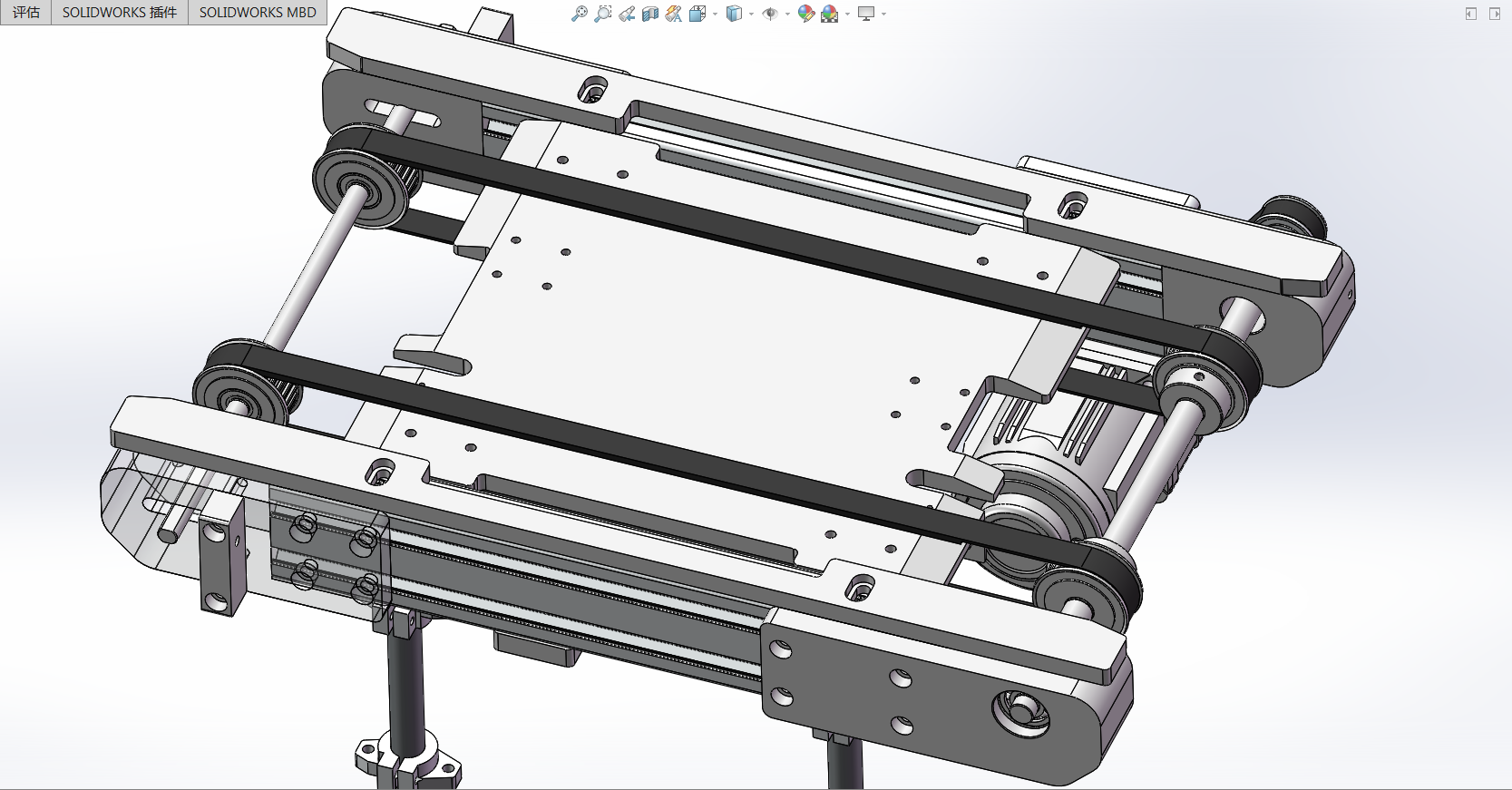Expand the Hide/Show Items dropdown arrow
The width and height of the screenshot is (1512, 790).
[x=787, y=14]
